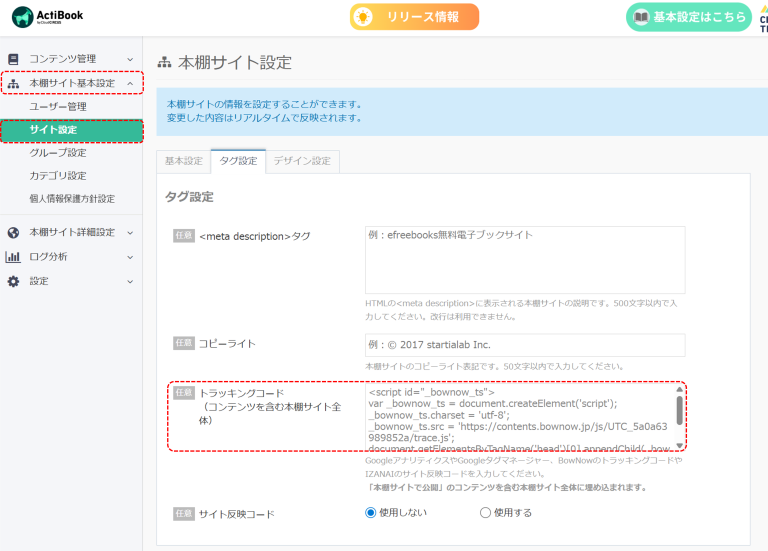Open グループ設定 in sidebar

point(58,153)
